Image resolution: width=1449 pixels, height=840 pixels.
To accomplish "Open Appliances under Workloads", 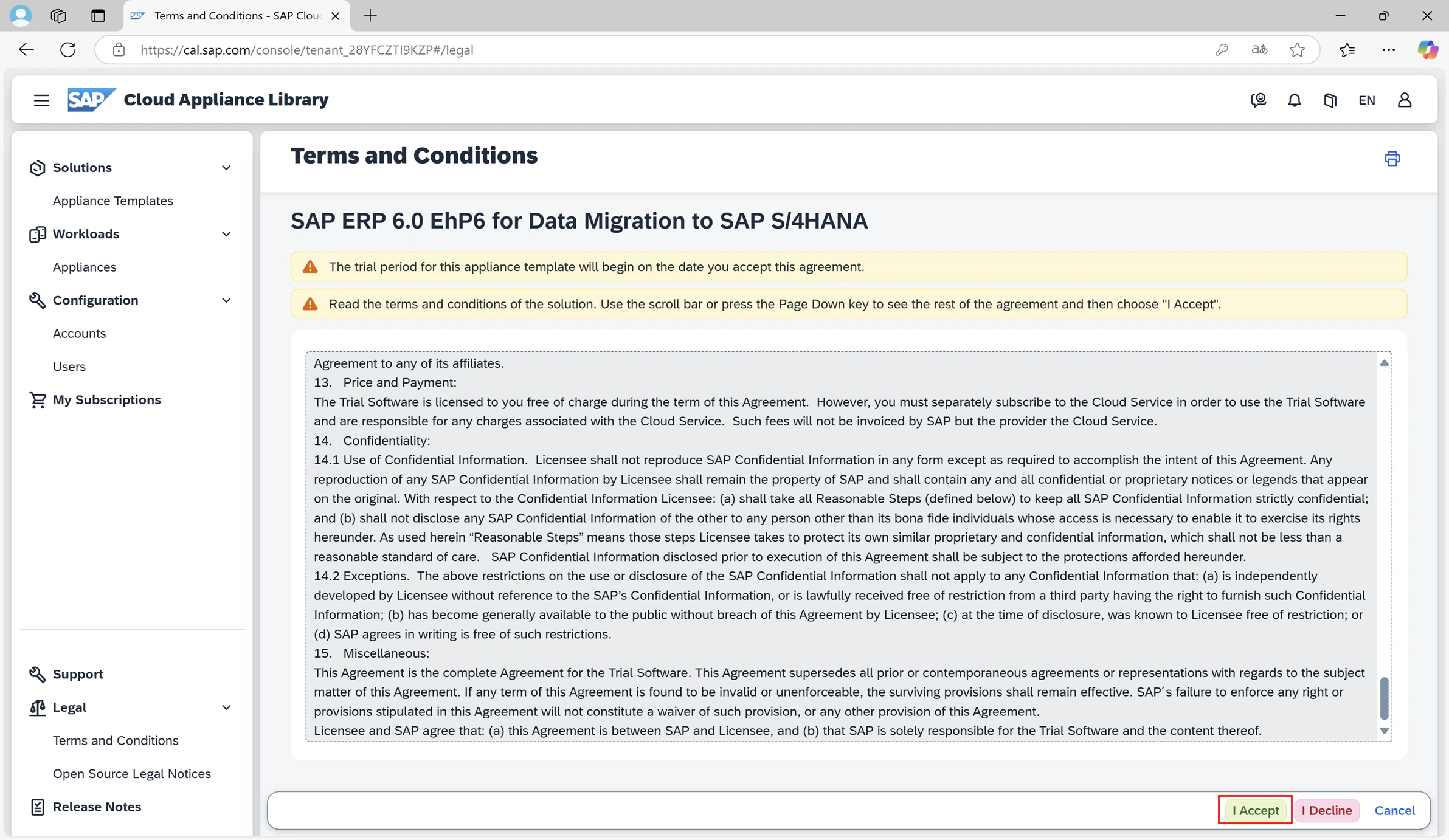I will click(x=85, y=267).
